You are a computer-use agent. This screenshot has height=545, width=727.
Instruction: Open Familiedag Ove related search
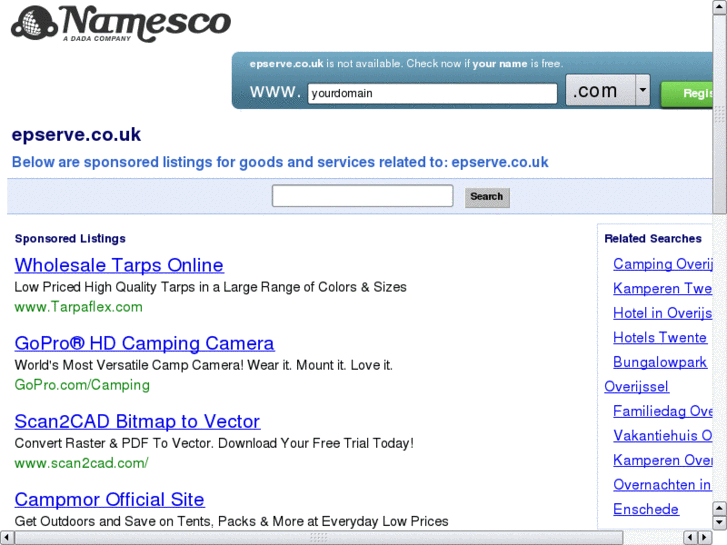[663, 411]
